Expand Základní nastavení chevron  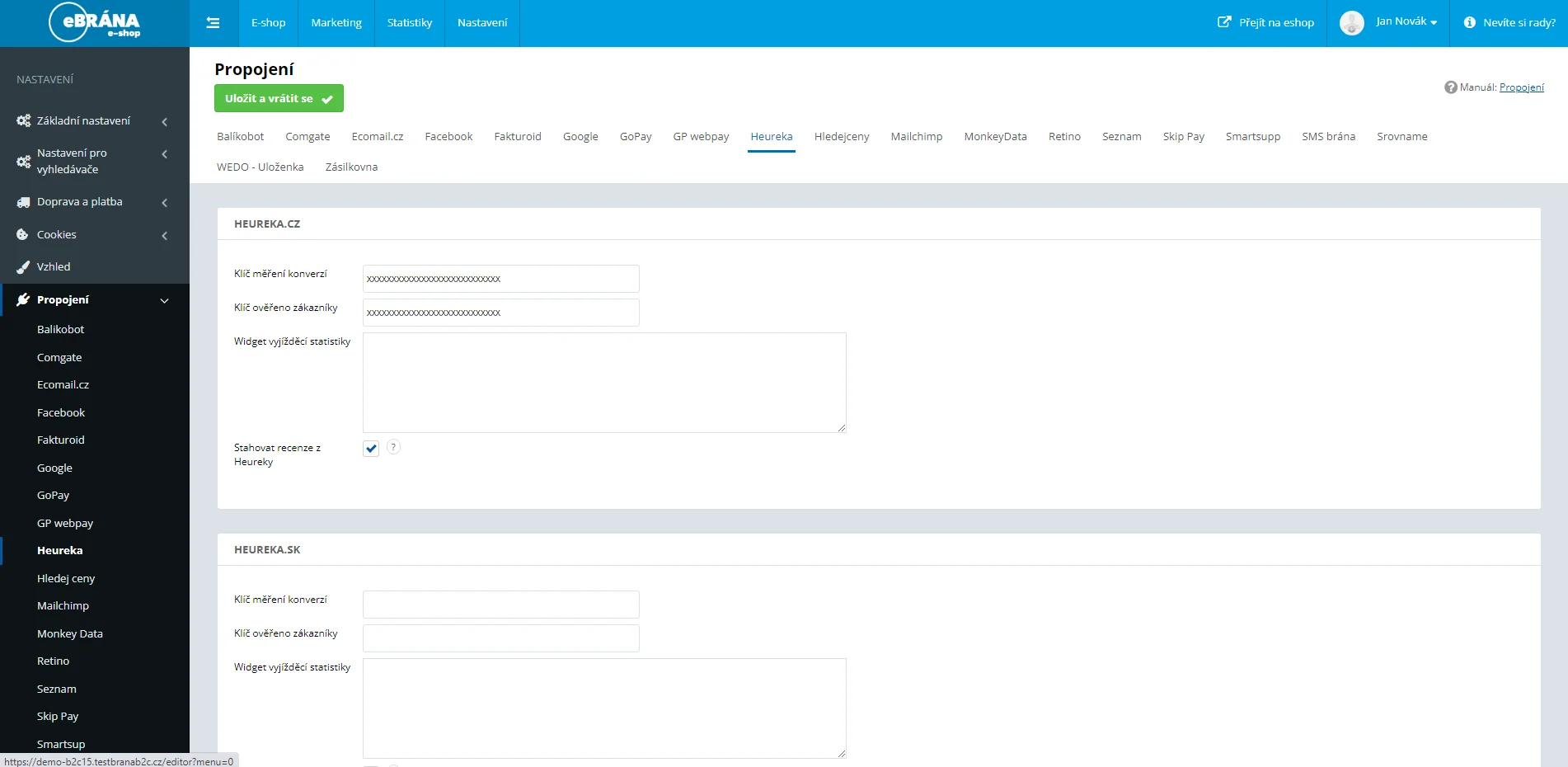pyautogui.click(x=165, y=121)
